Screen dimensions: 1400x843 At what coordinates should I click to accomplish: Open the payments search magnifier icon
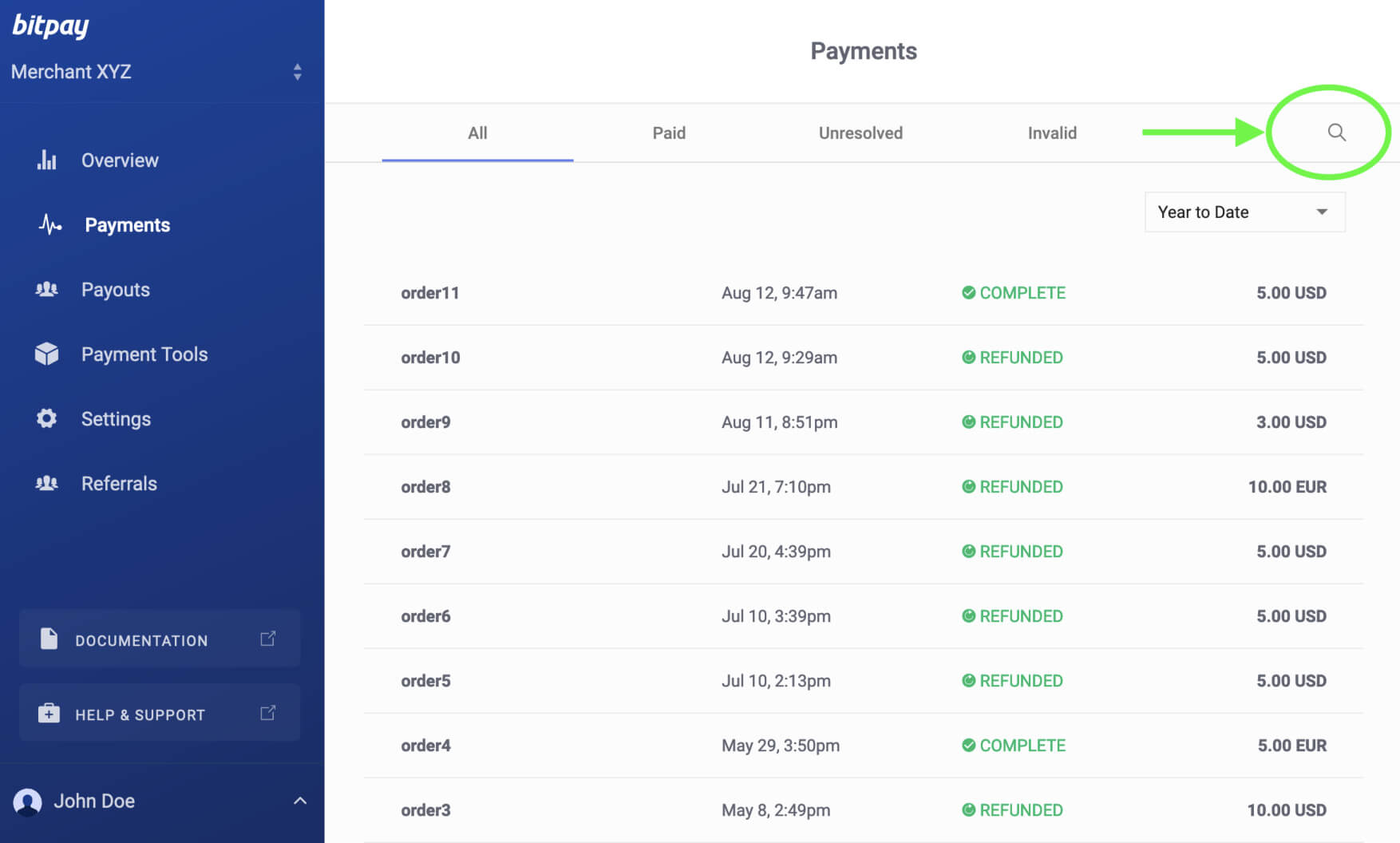1336,133
